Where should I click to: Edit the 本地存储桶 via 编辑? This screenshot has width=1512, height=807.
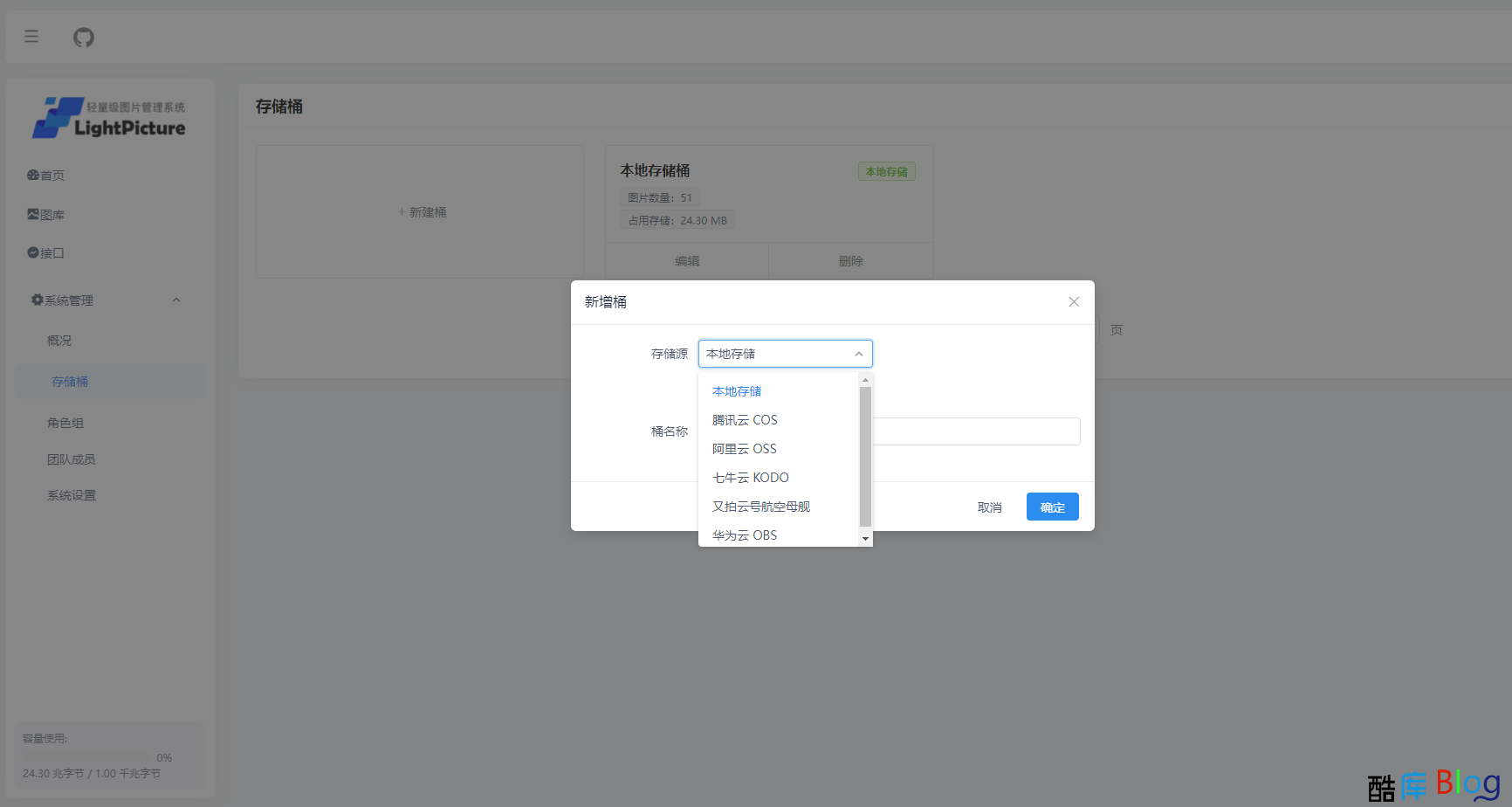click(687, 259)
